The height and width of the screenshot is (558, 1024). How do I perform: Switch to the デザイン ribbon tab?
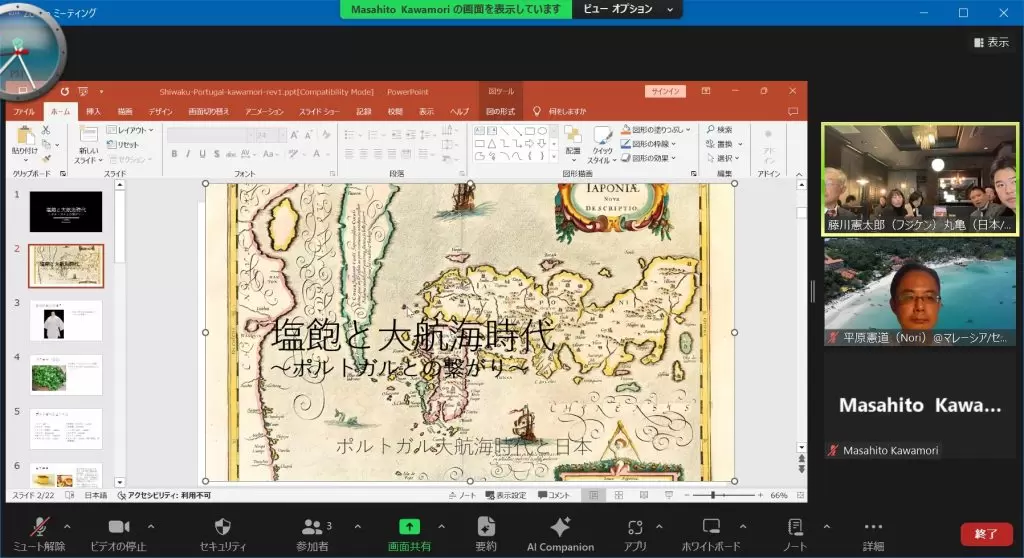[160, 112]
